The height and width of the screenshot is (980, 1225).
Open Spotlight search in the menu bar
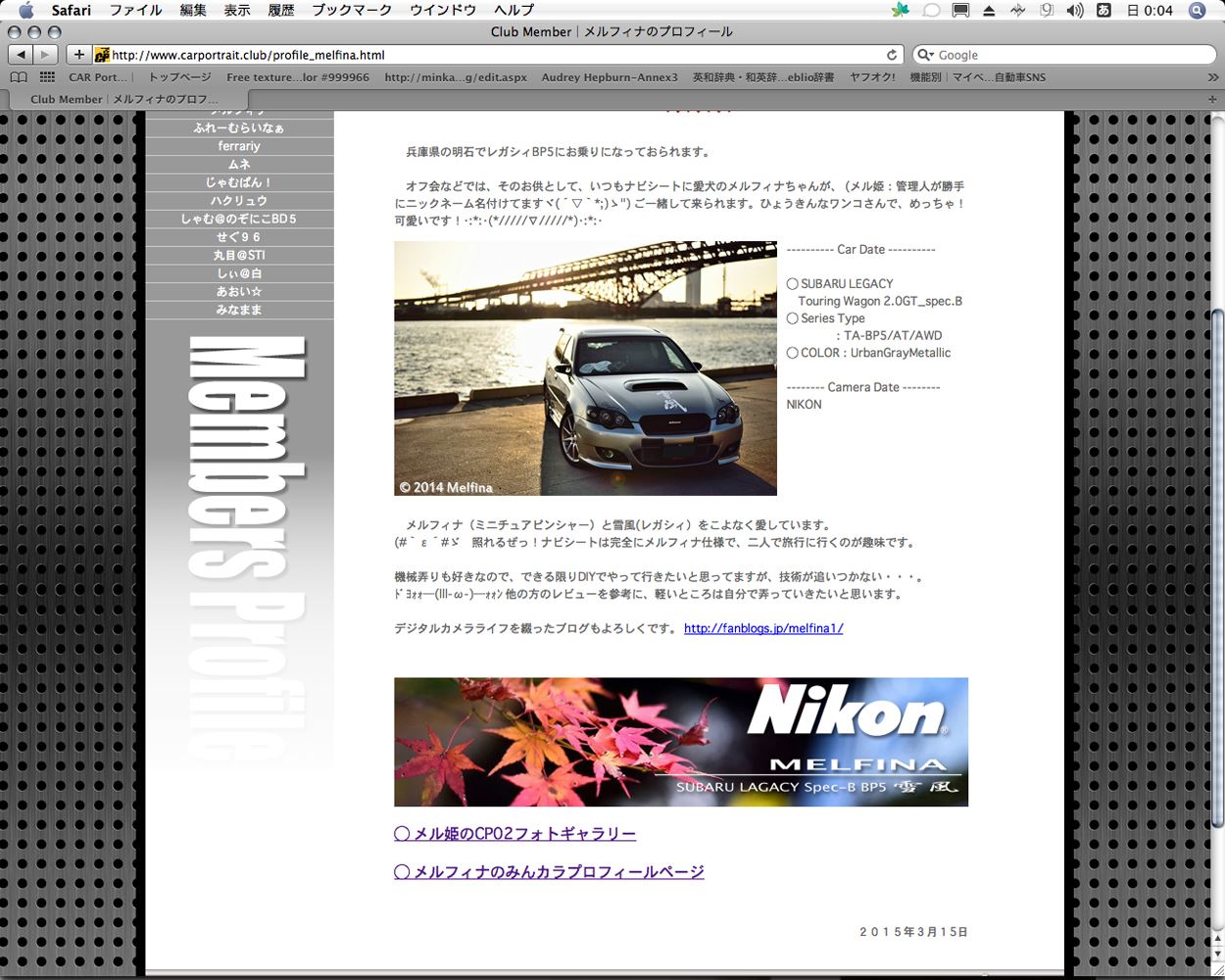tap(1197, 10)
